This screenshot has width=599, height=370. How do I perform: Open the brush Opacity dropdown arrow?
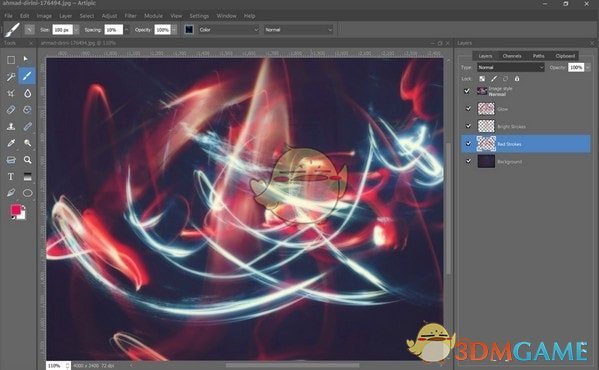point(174,29)
